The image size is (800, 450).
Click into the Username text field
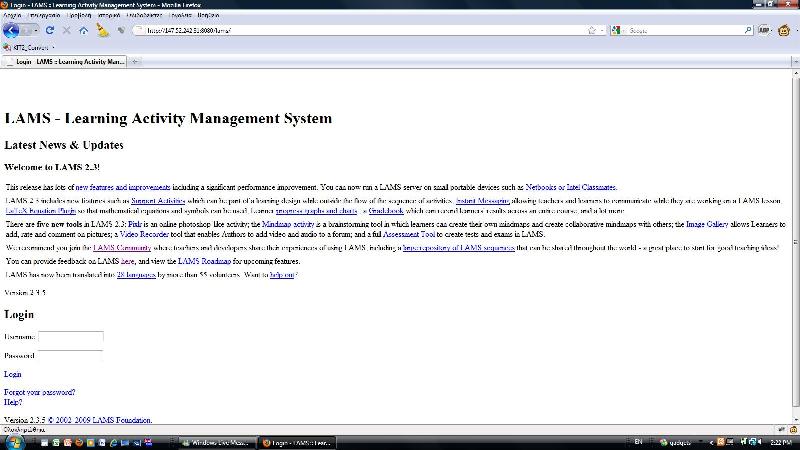(x=70, y=337)
